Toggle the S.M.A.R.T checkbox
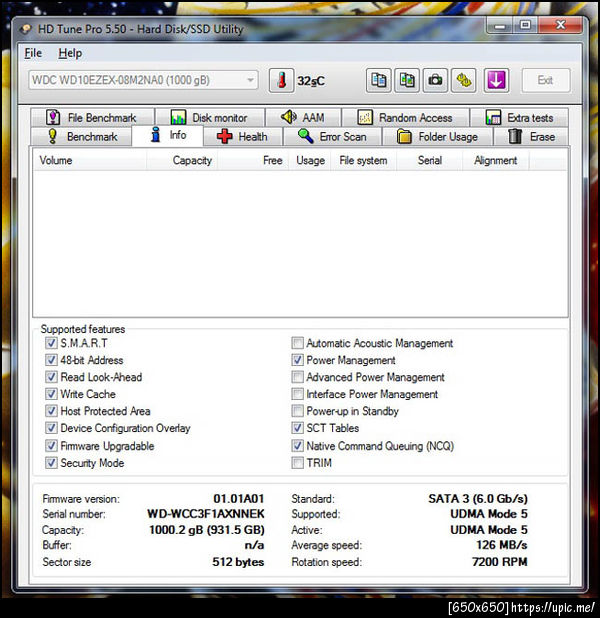600x618 pixels. pyautogui.click(x=51, y=343)
